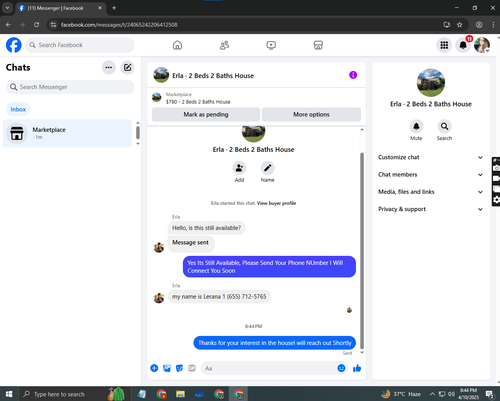Search in conversation with magnifier icon
500x401 pixels.
click(x=444, y=126)
